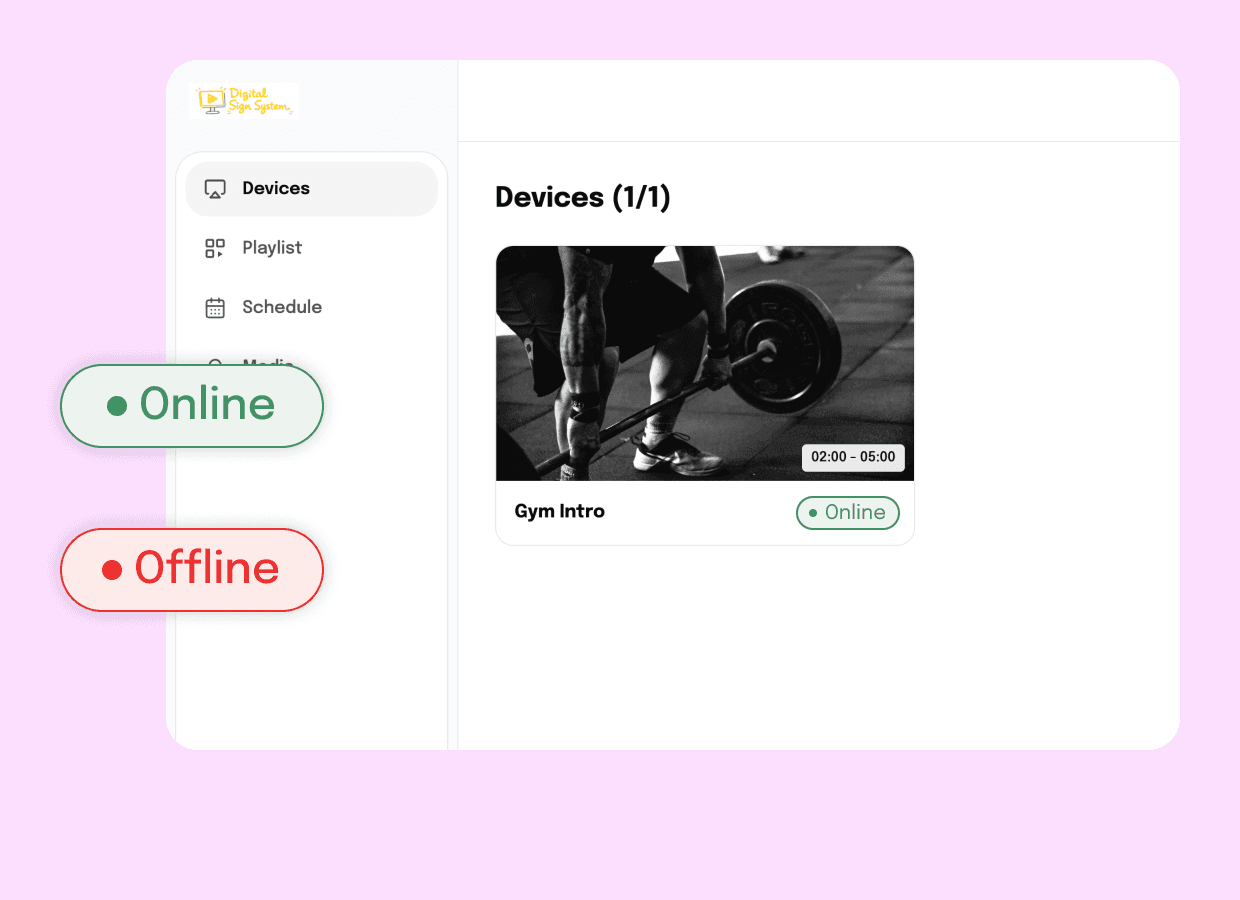Click the Devices (1/1) heading
Screen dimensions: 1240x900
click(x=583, y=197)
